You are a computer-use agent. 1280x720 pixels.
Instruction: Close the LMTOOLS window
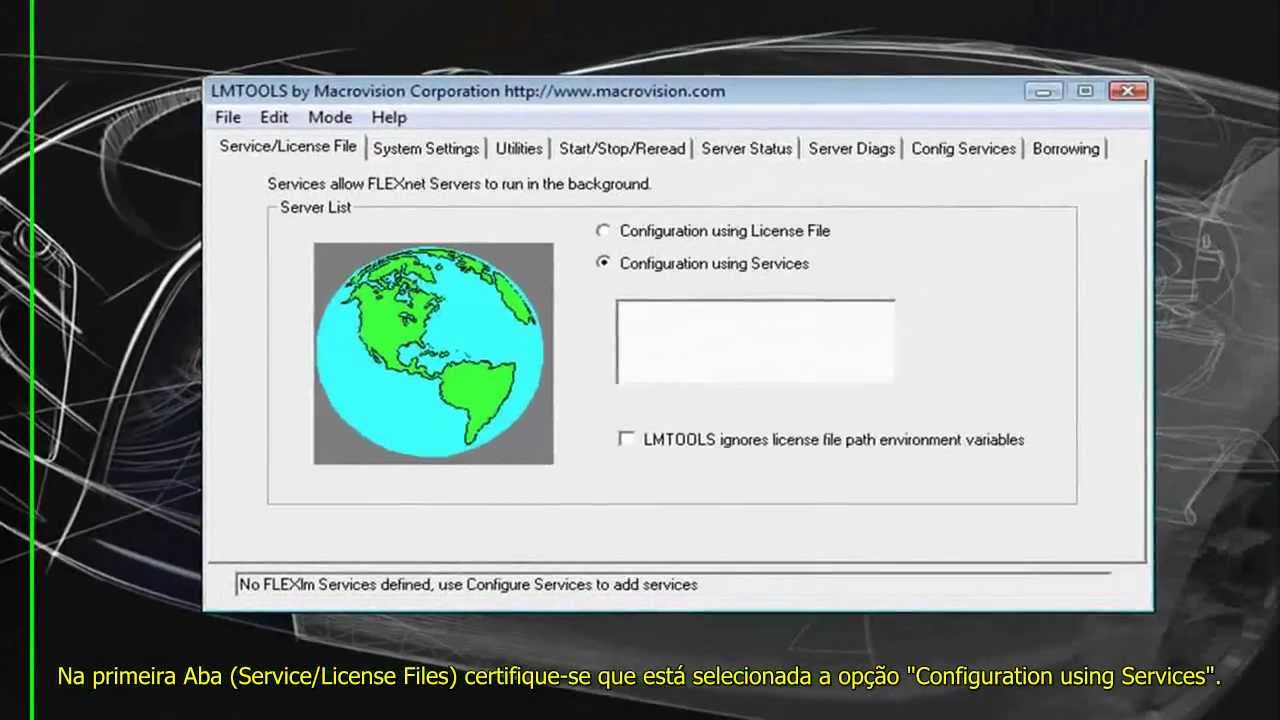[1128, 91]
